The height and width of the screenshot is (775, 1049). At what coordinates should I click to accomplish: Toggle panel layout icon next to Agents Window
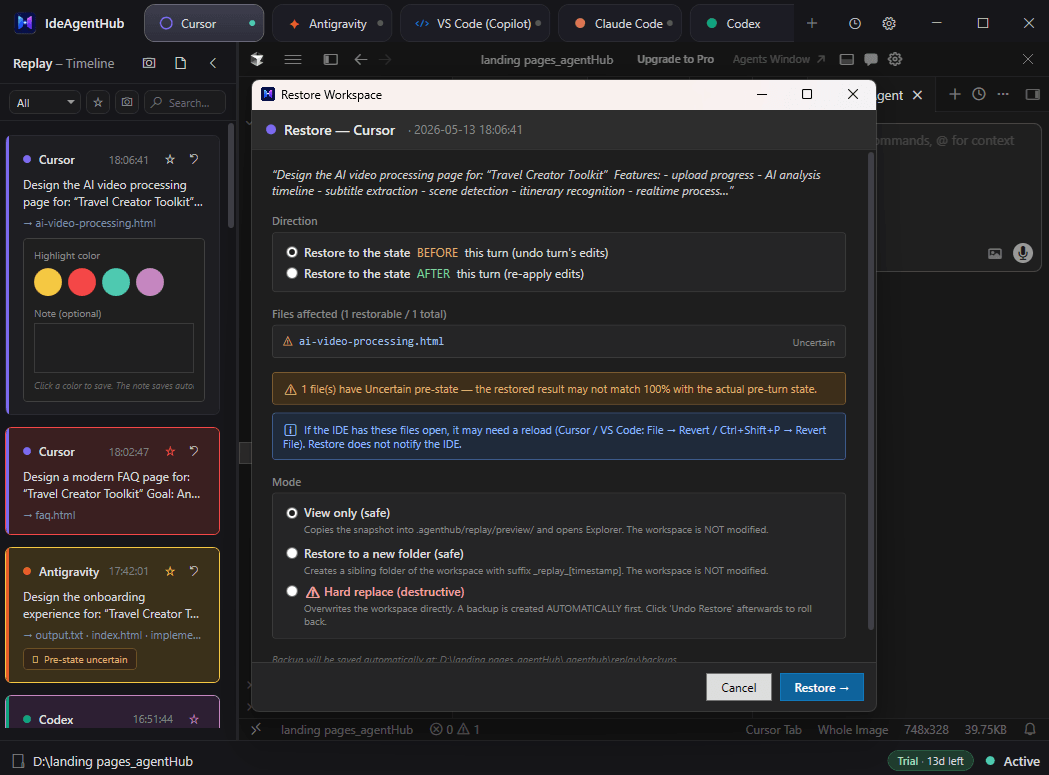click(x=846, y=60)
